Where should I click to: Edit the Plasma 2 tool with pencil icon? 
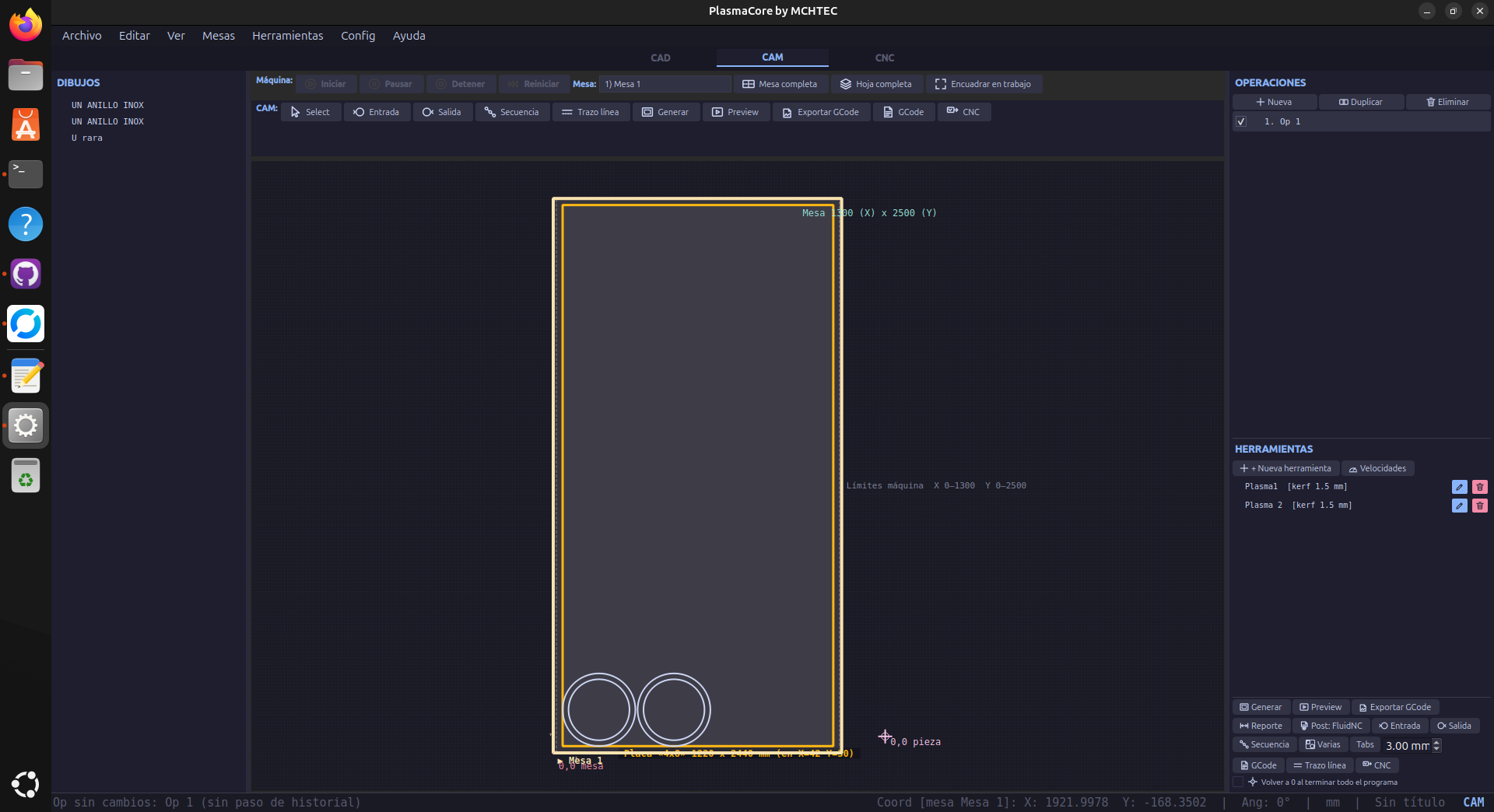(1459, 506)
